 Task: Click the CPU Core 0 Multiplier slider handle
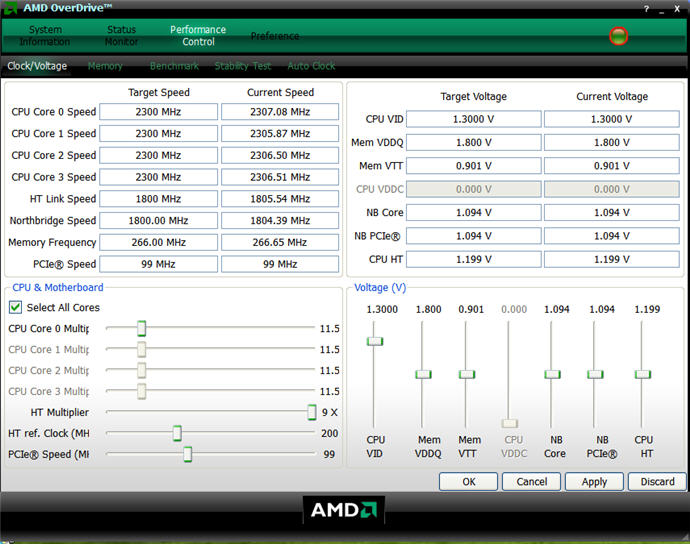[x=141, y=328]
